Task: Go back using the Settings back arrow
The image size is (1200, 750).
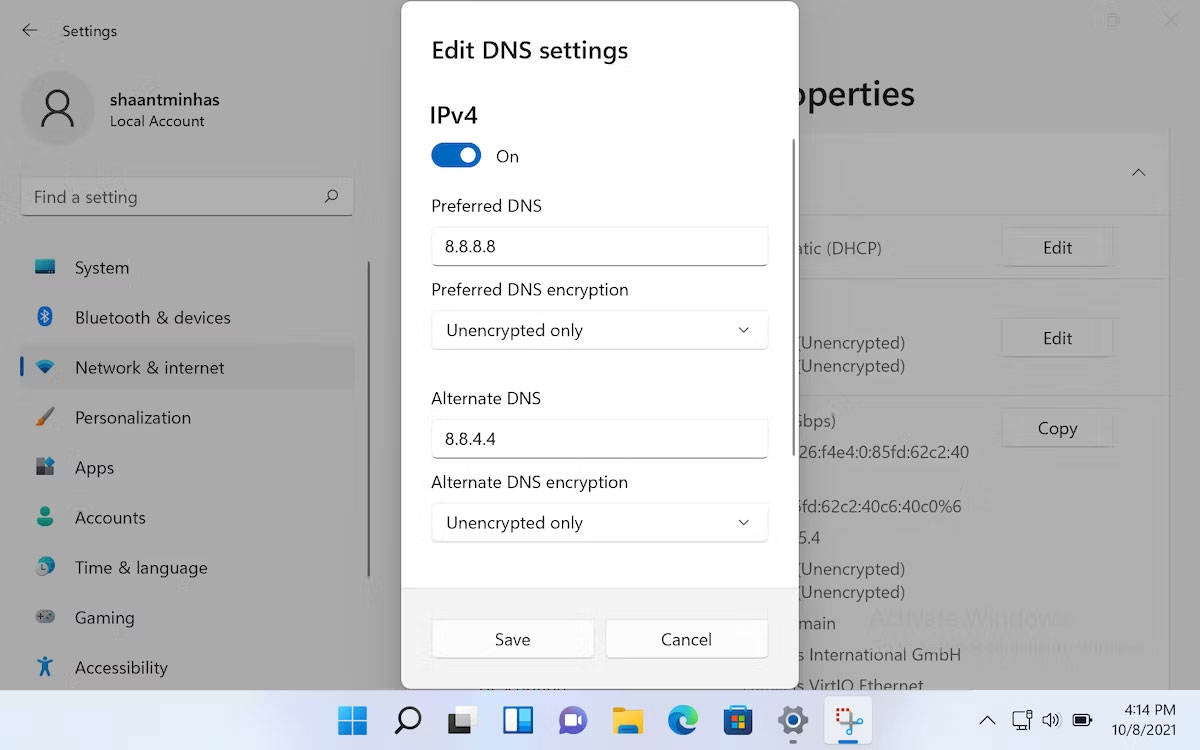Action: pos(29,30)
